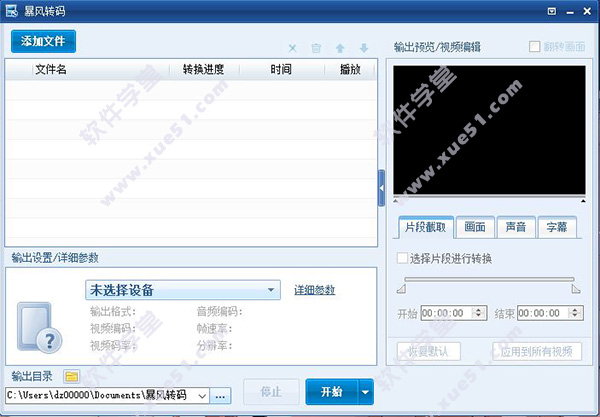Collapse the preview panel with side arrow
600x417 pixels.
(382, 188)
